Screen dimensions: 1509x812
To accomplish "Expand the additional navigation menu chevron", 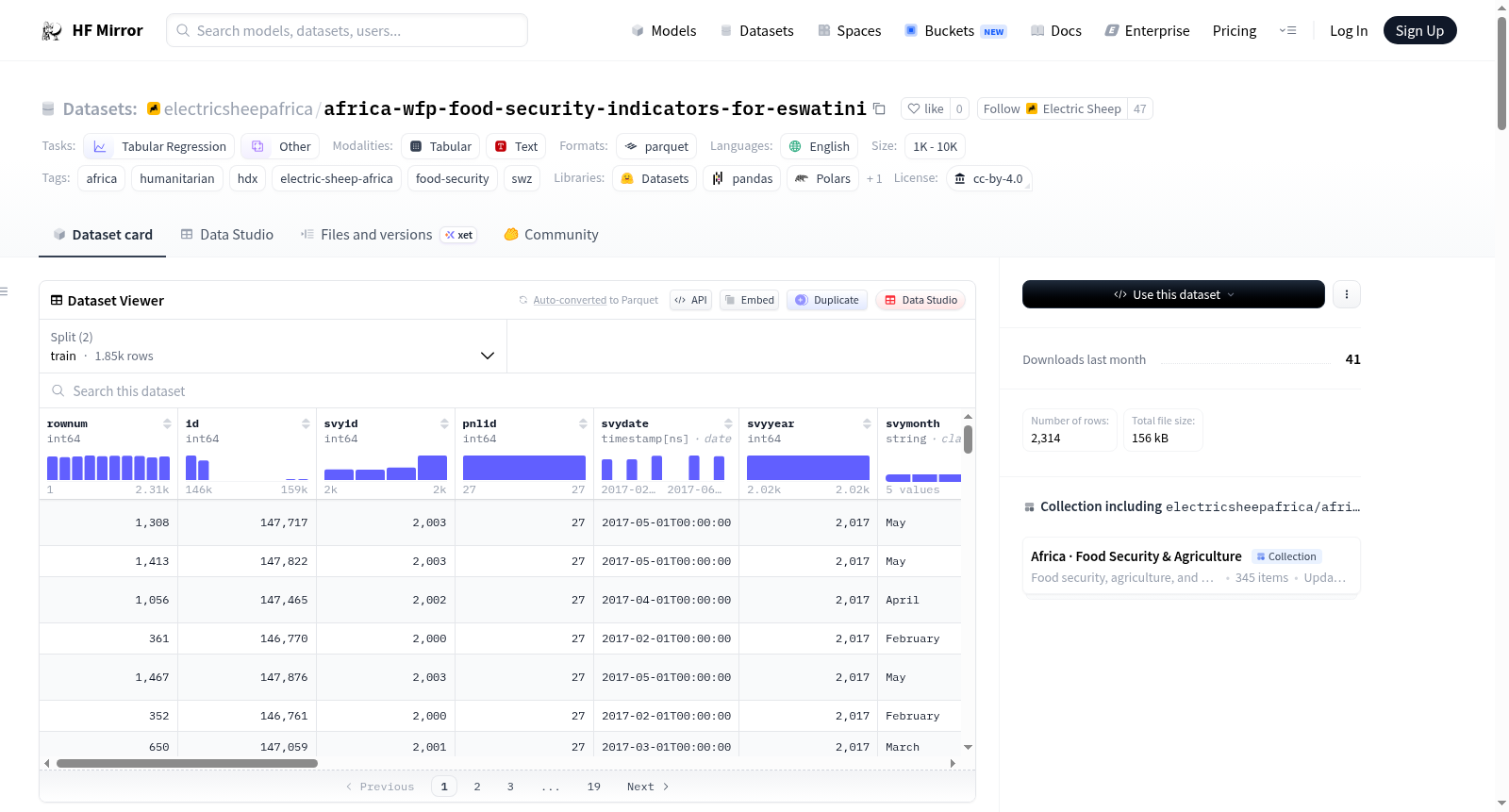I will 1287,30.
